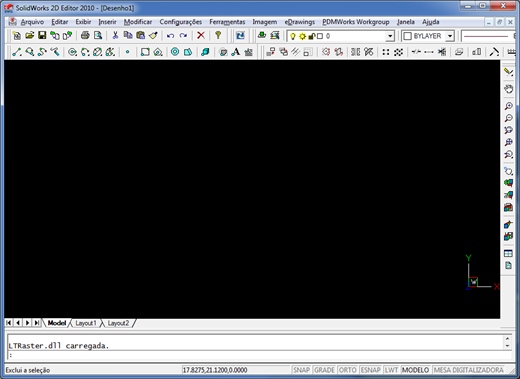Select the Donut drawing tool
This screenshot has height=379, width=520.
tap(175, 52)
